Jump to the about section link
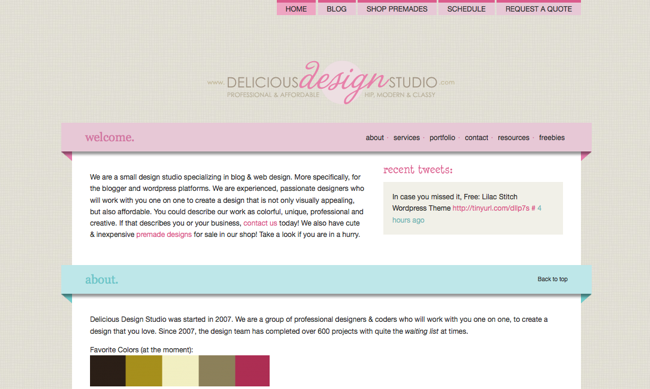This screenshot has width=650, height=389. (375, 138)
